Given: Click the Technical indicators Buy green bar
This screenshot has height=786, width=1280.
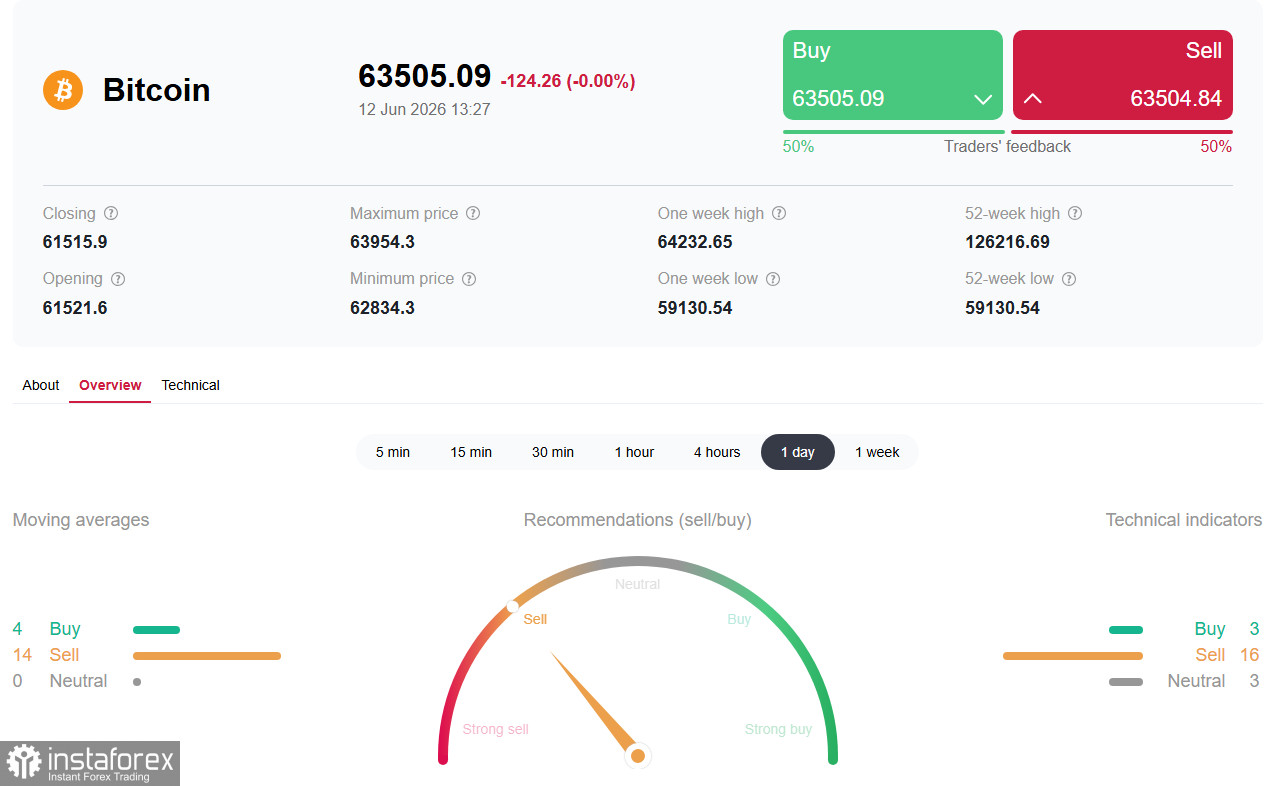Looking at the screenshot, I should point(1126,630).
